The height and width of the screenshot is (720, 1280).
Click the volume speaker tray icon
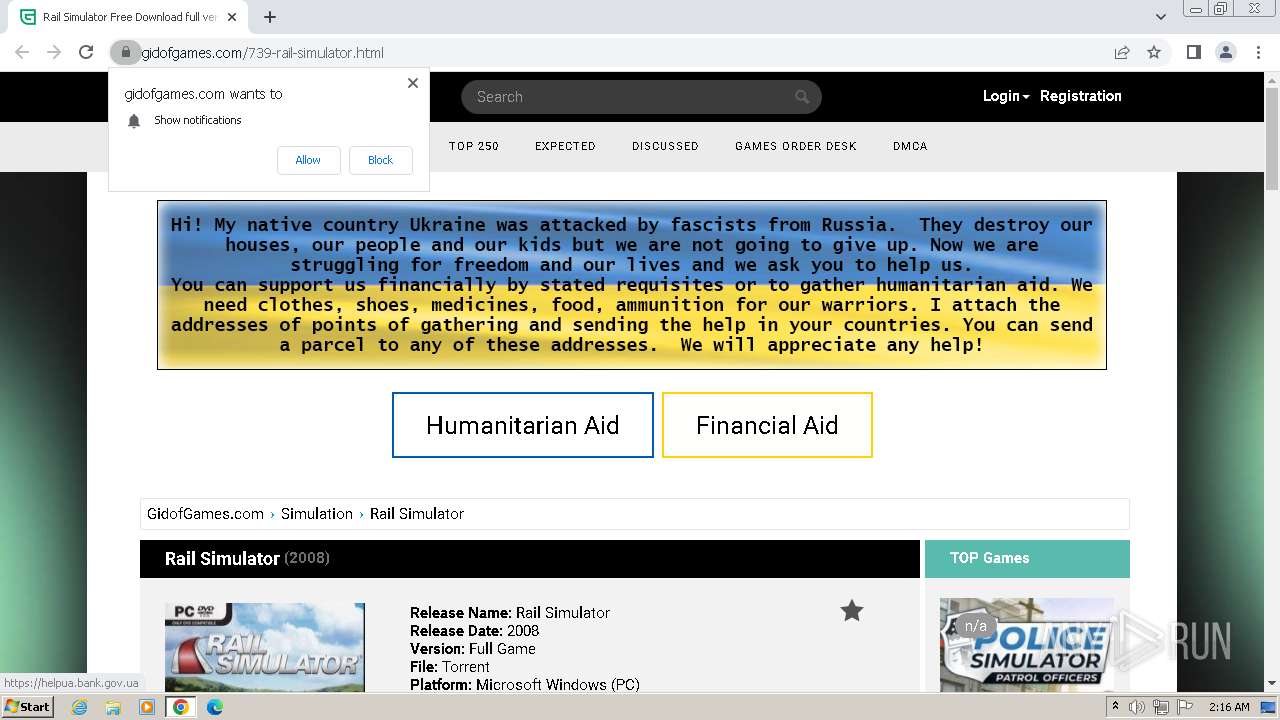[1137, 707]
